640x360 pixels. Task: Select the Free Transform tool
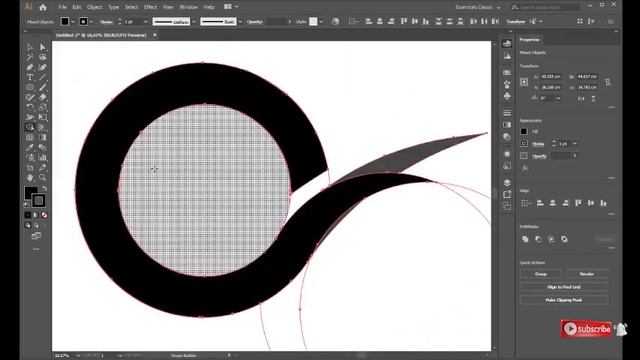(42, 117)
